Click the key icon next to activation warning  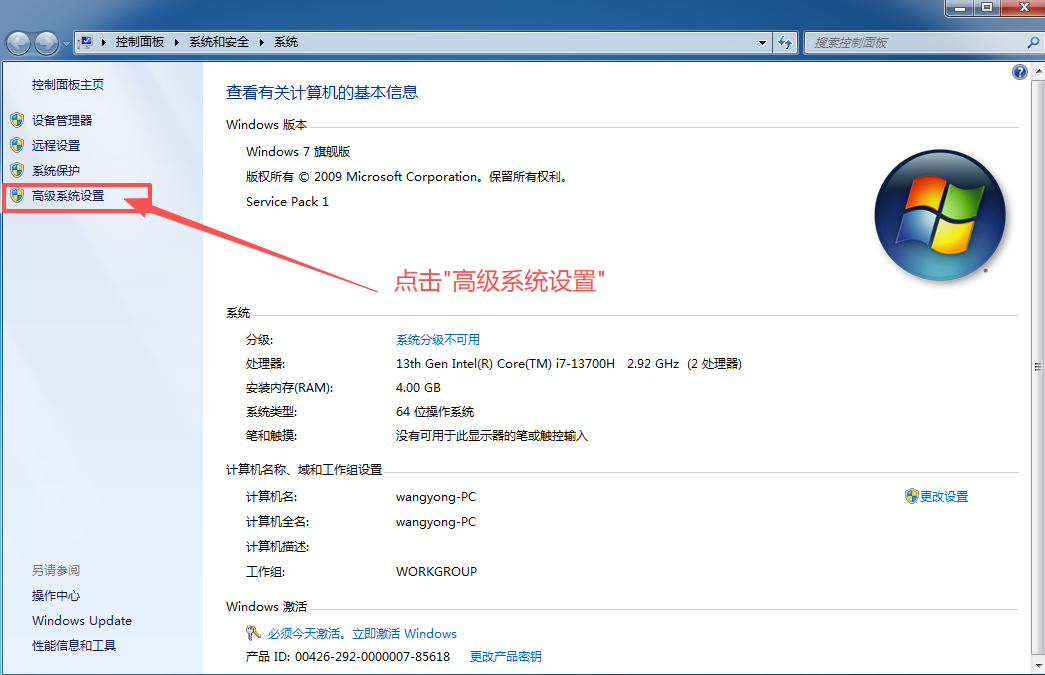[x=252, y=633]
